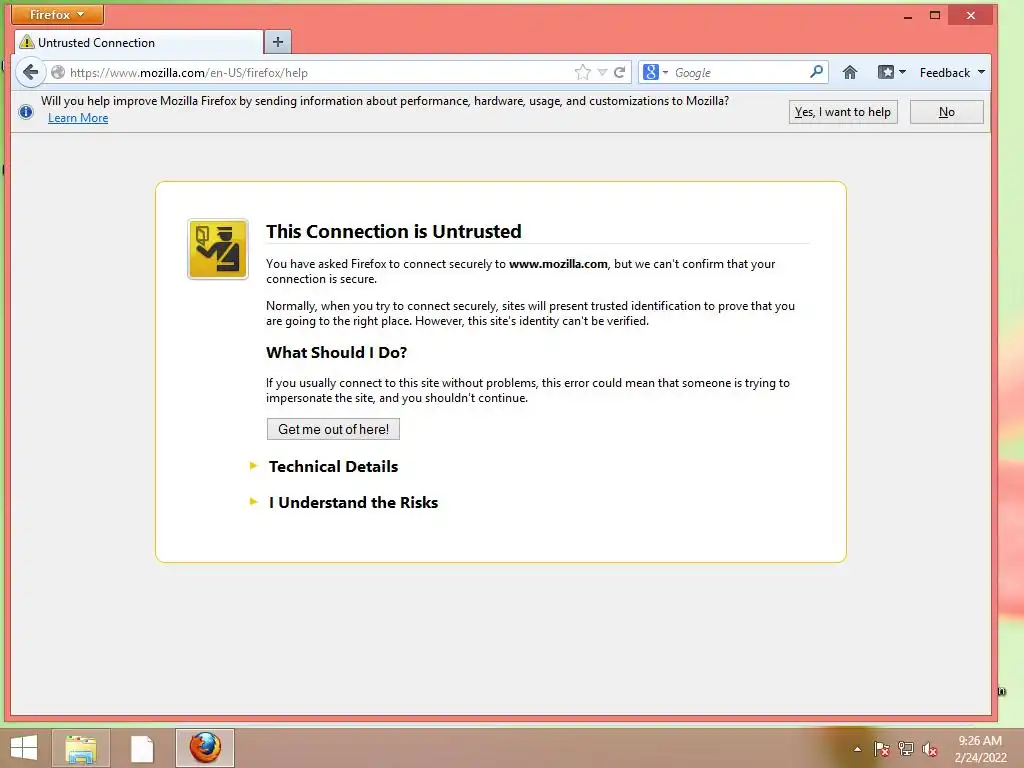Click the search magnifier icon
The width and height of the screenshot is (1024, 768).
pos(816,72)
